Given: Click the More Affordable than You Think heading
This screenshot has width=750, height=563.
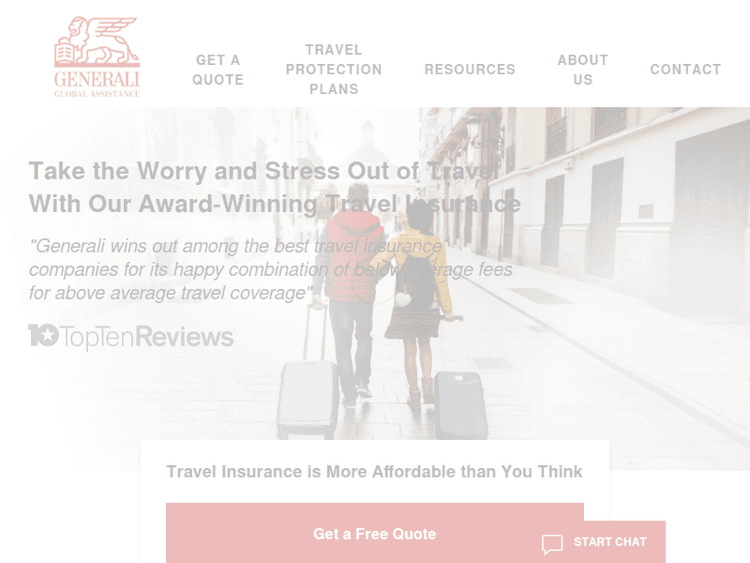Looking at the screenshot, I should pyautogui.click(x=374, y=472).
